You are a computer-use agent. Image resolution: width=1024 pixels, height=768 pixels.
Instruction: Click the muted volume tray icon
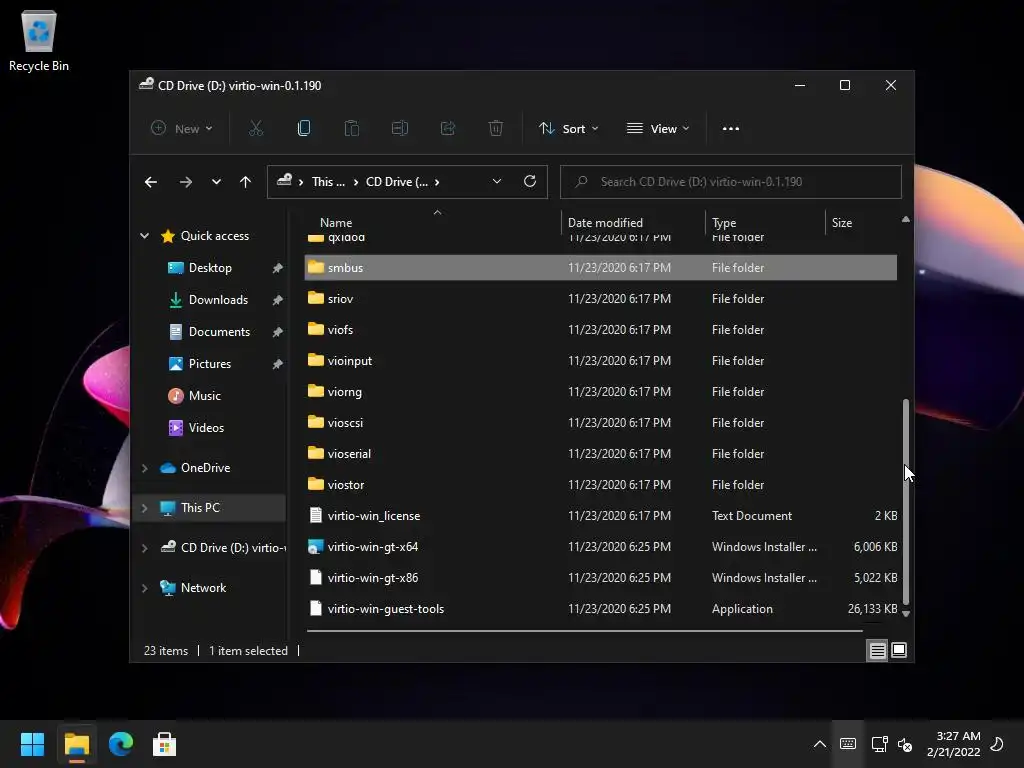click(x=905, y=744)
